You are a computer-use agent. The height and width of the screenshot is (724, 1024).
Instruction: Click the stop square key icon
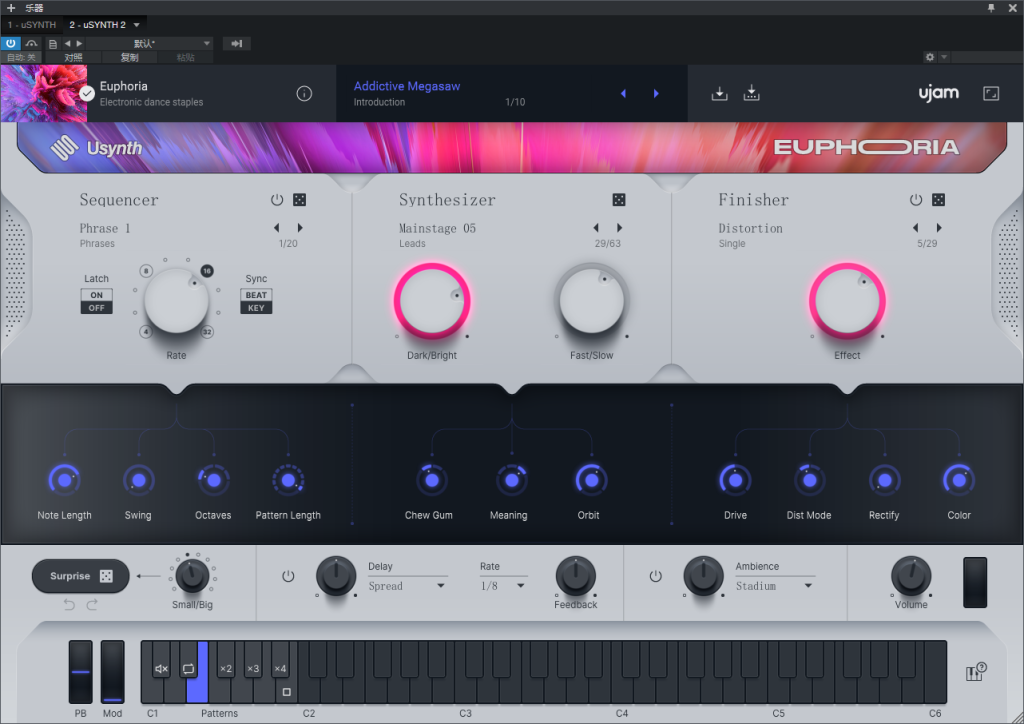tap(286, 691)
